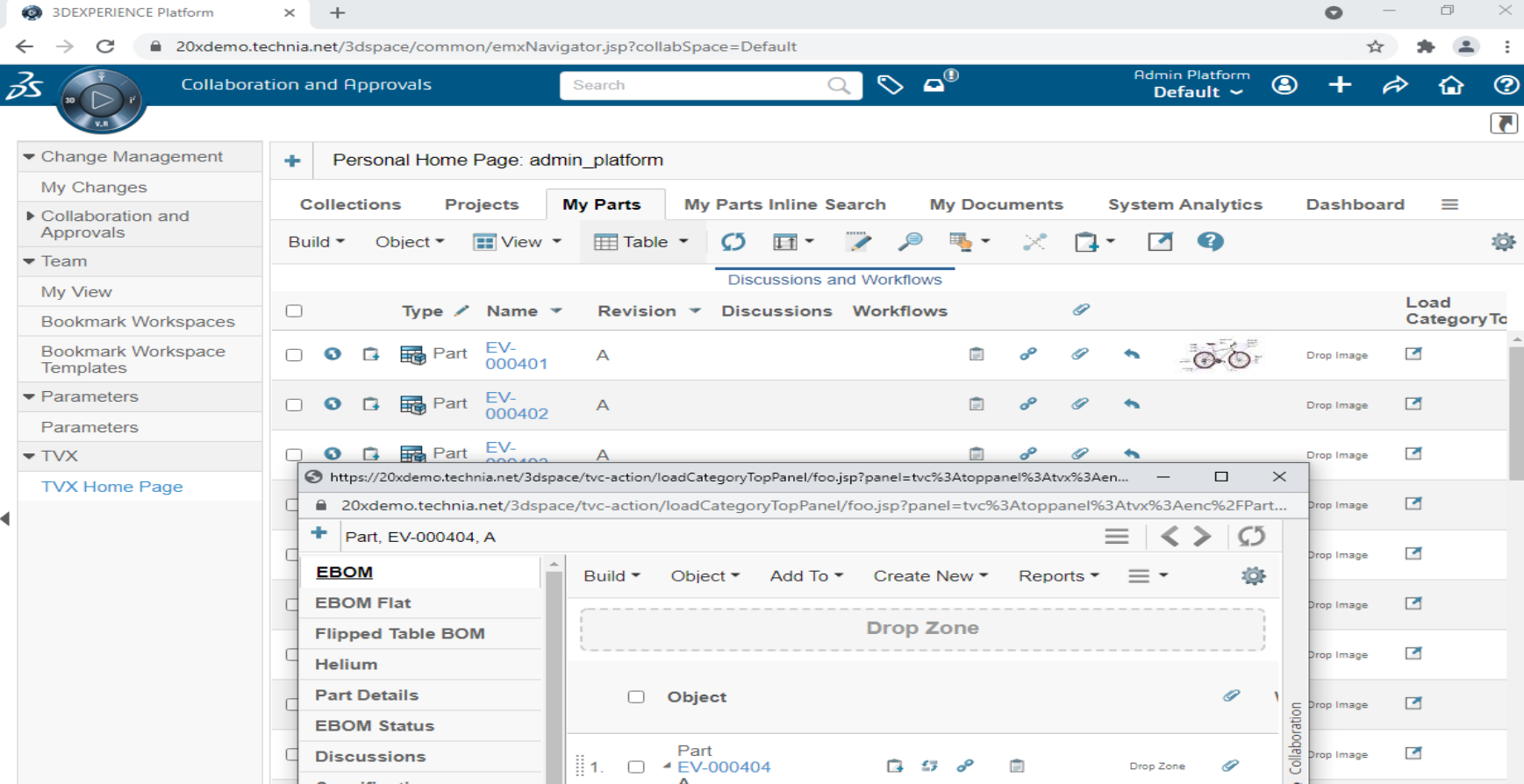The image size is (1524, 784).
Task: Open TVX Home Page in sidebar
Action: coord(111,487)
